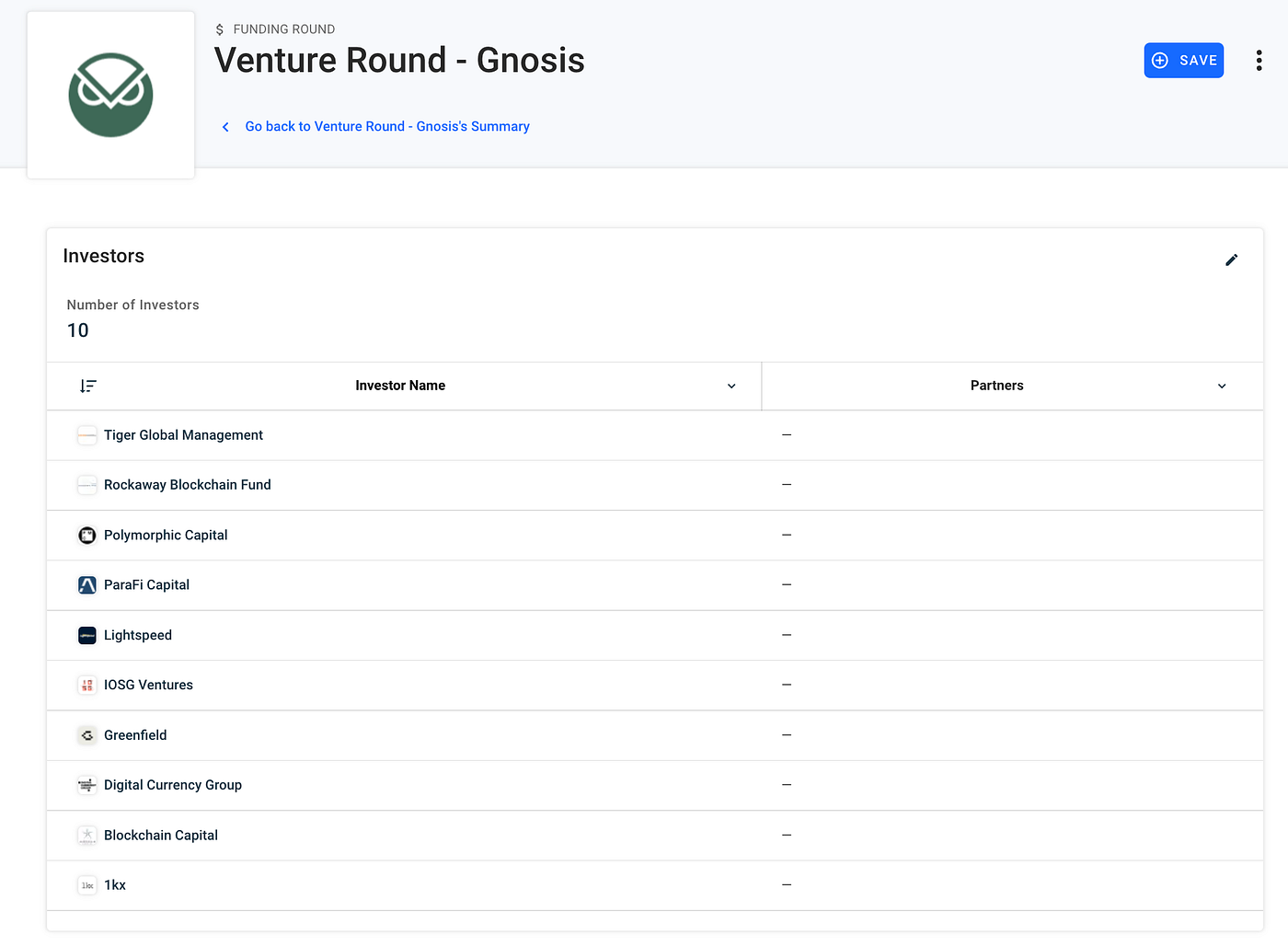
Task: Click IOSG Ventures logo icon
Action: coord(87,685)
